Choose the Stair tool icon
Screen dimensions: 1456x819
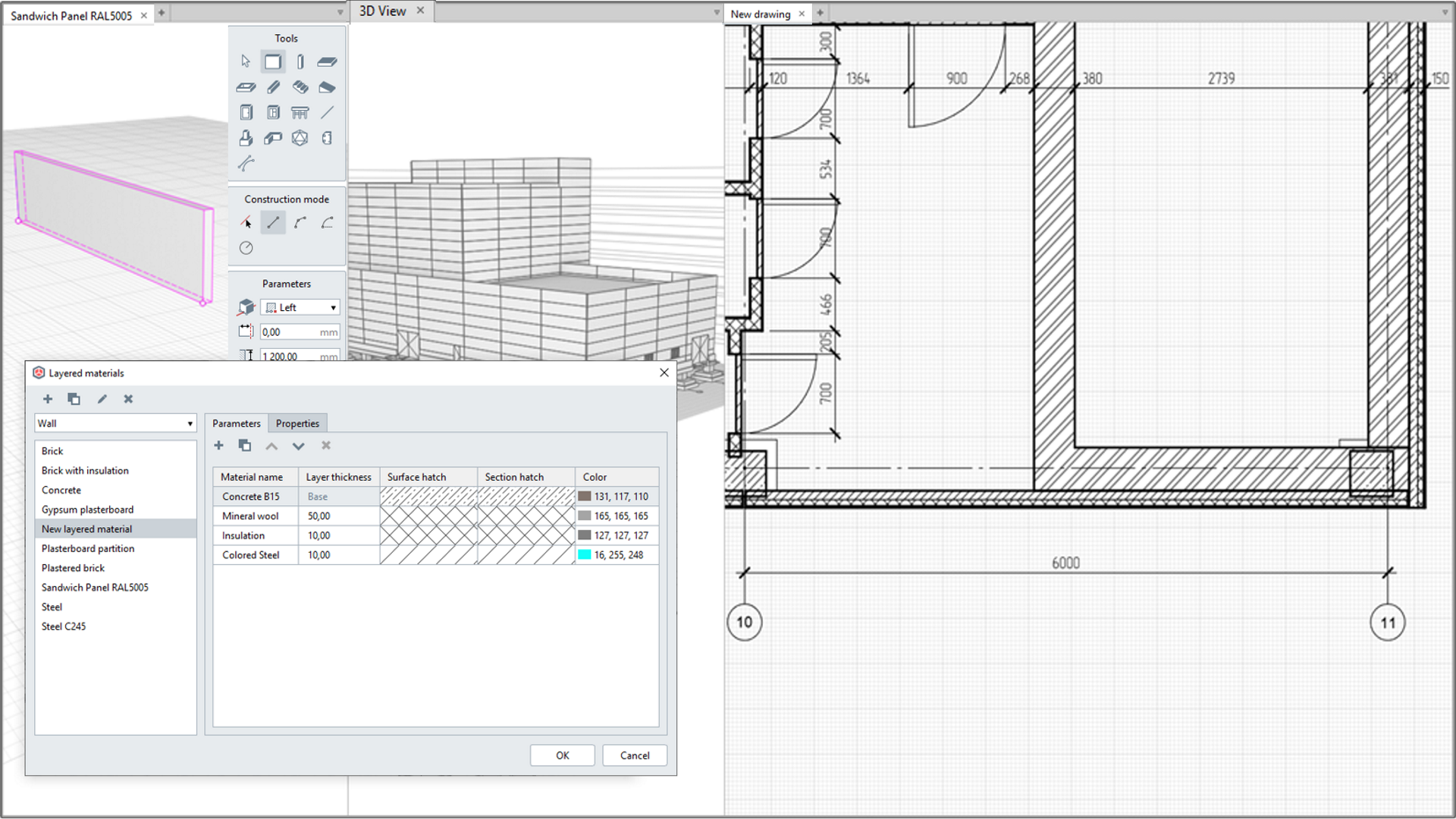pyautogui.click(x=300, y=87)
